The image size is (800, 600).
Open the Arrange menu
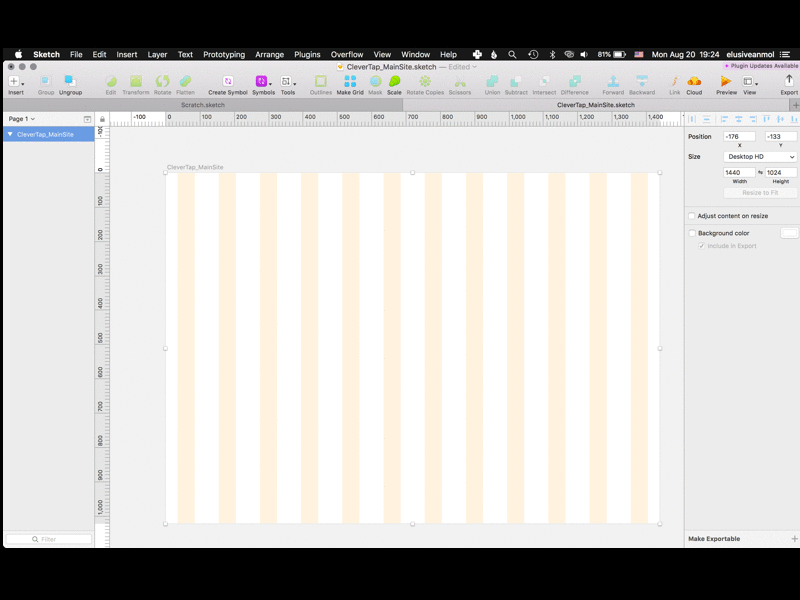point(269,54)
